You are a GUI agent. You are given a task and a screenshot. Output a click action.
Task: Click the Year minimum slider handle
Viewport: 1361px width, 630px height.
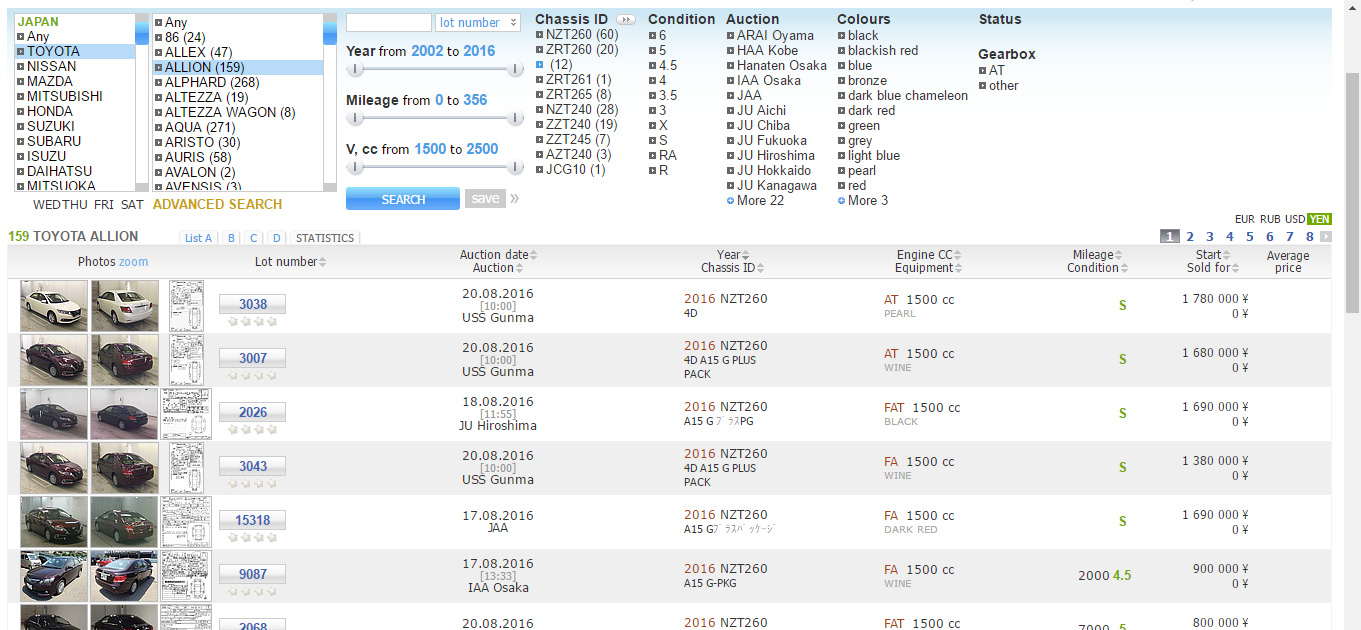coord(354,69)
